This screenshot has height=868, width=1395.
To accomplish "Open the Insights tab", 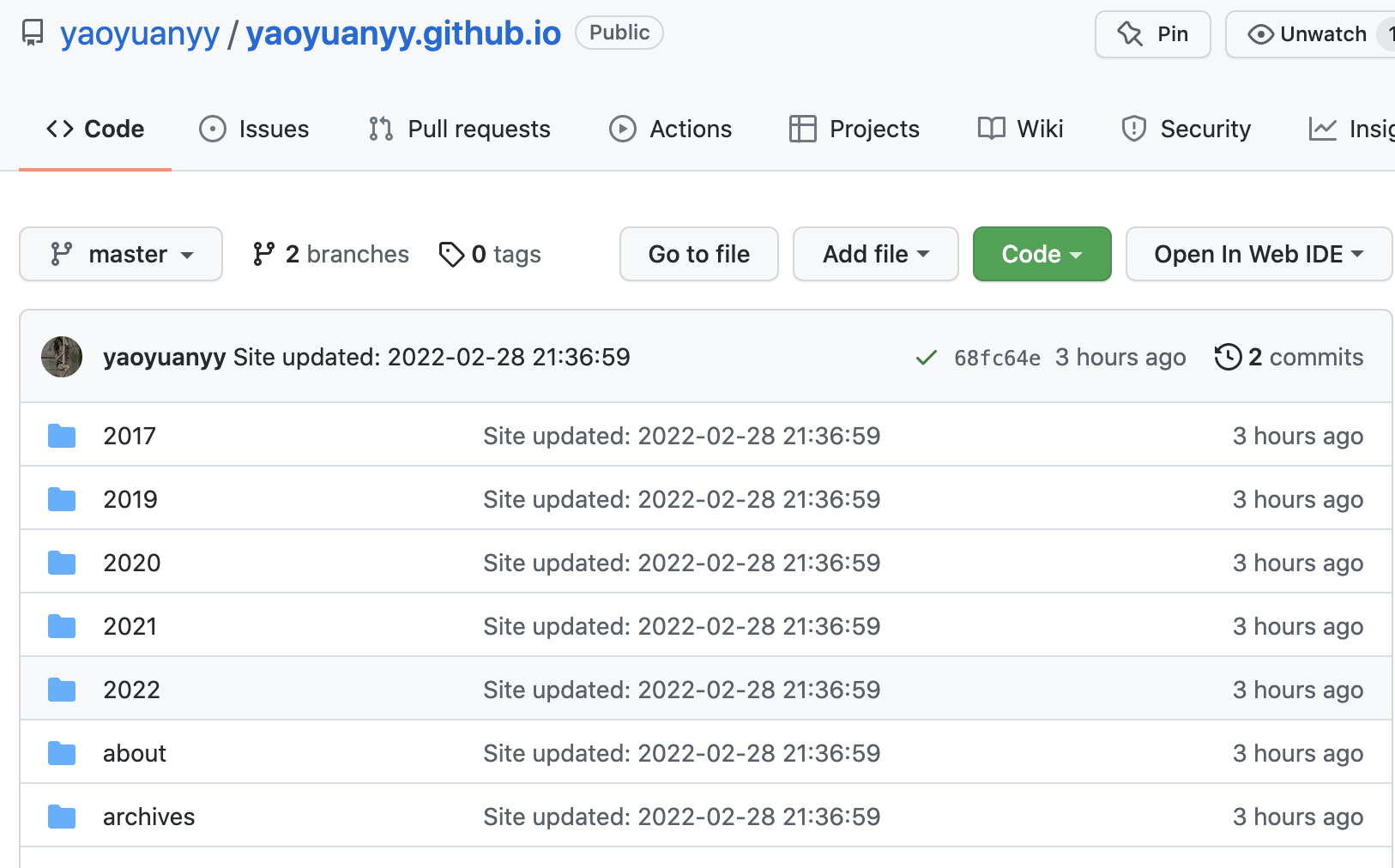I will [x=1351, y=129].
